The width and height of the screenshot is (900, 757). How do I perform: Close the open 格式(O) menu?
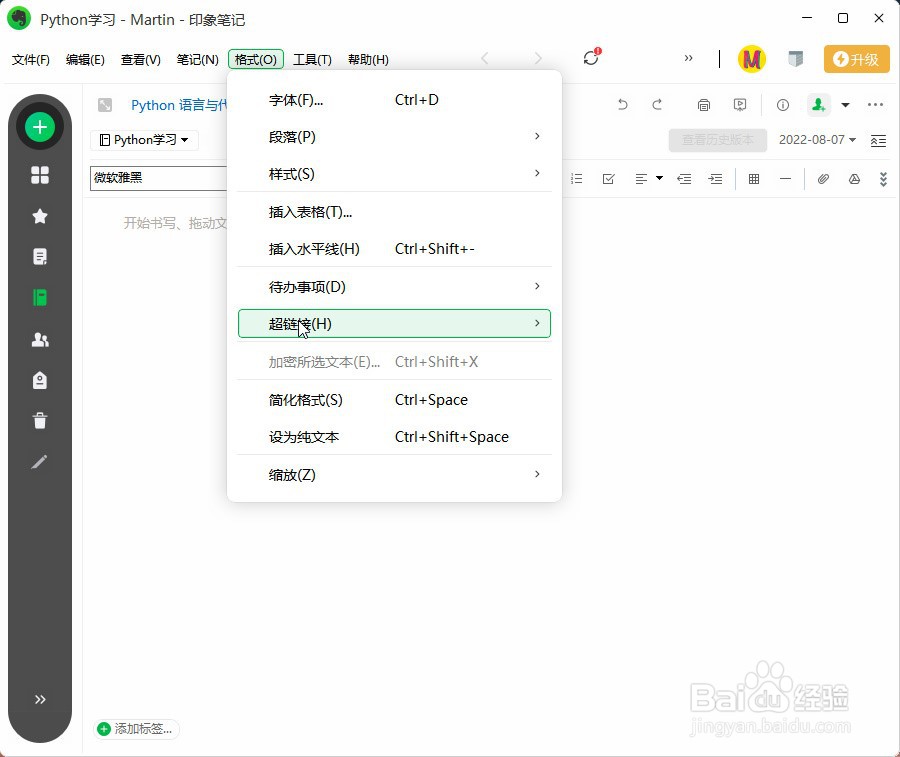pos(256,60)
